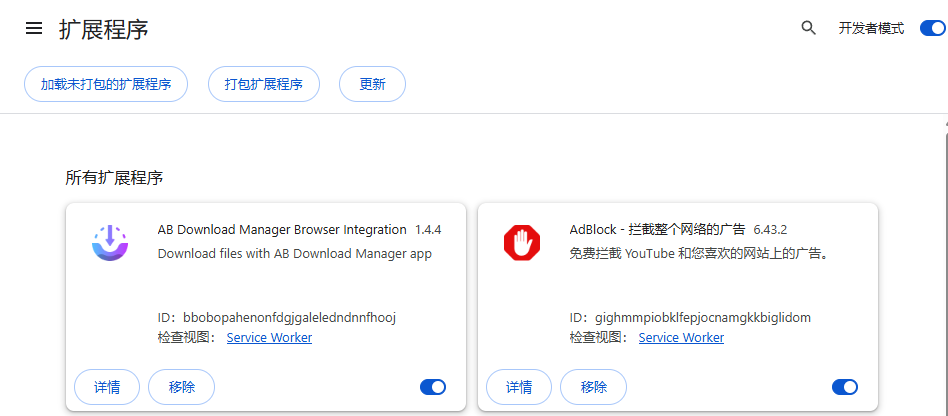Click 打包扩展程序 button
948x416 pixels.
[x=264, y=84]
